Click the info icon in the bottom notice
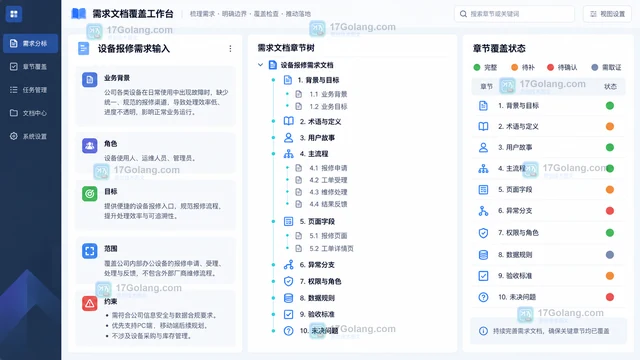The height and width of the screenshot is (360, 640). (483, 331)
